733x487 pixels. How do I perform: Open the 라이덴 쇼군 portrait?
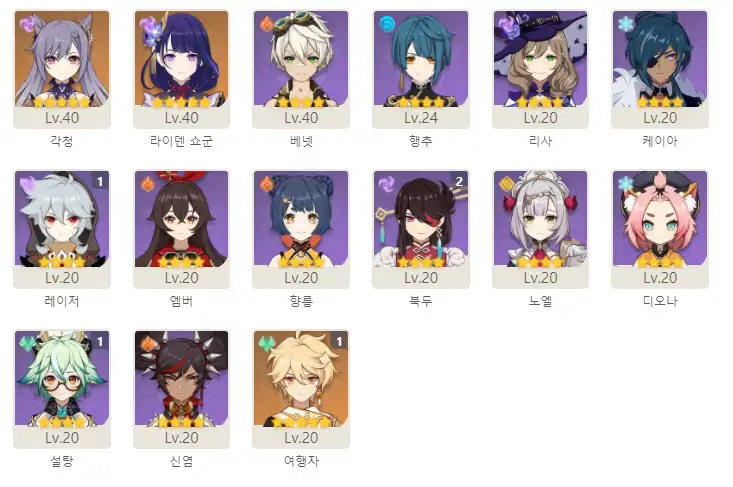(x=181, y=59)
